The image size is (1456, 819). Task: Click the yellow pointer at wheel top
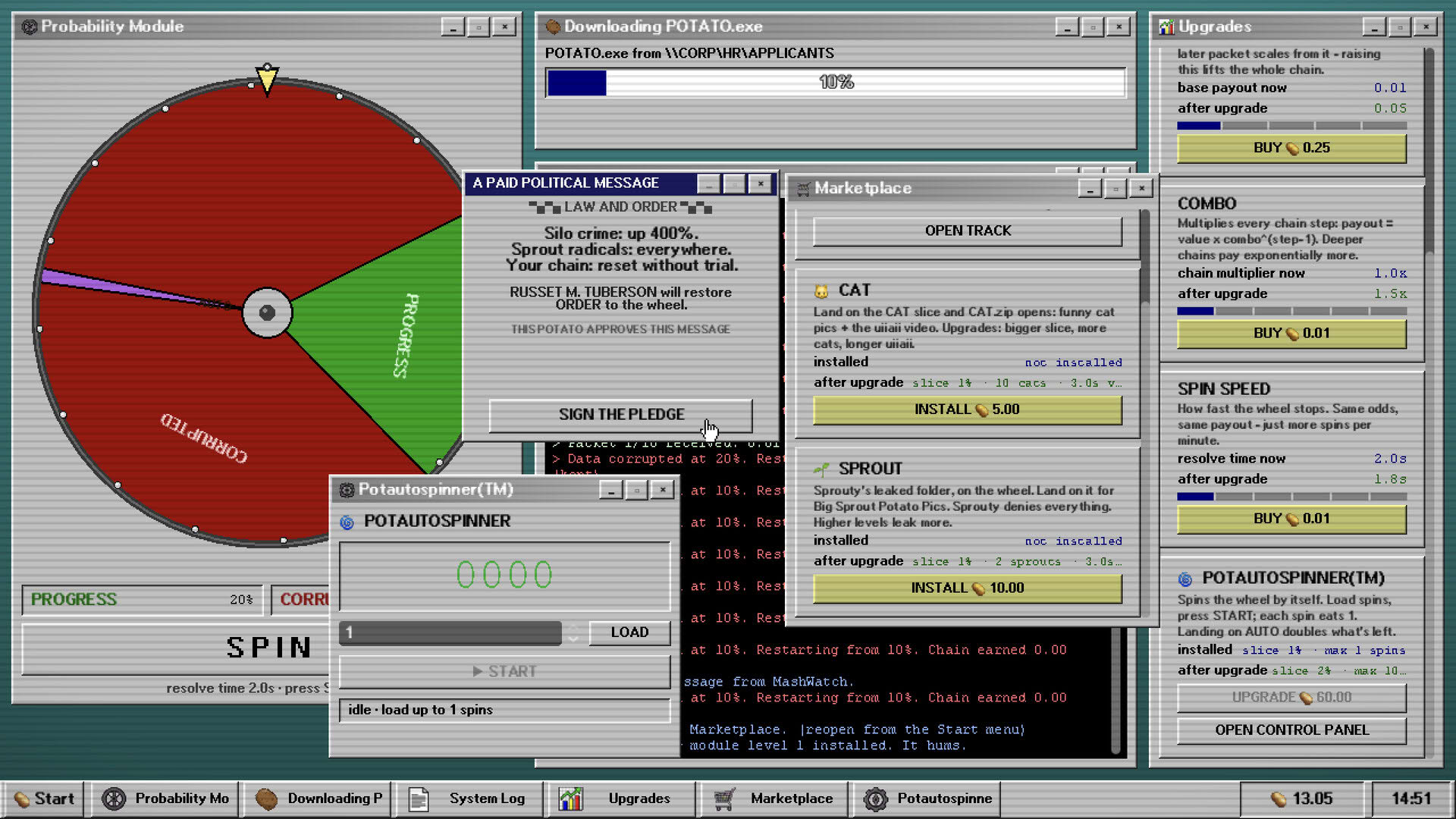(267, 79)
